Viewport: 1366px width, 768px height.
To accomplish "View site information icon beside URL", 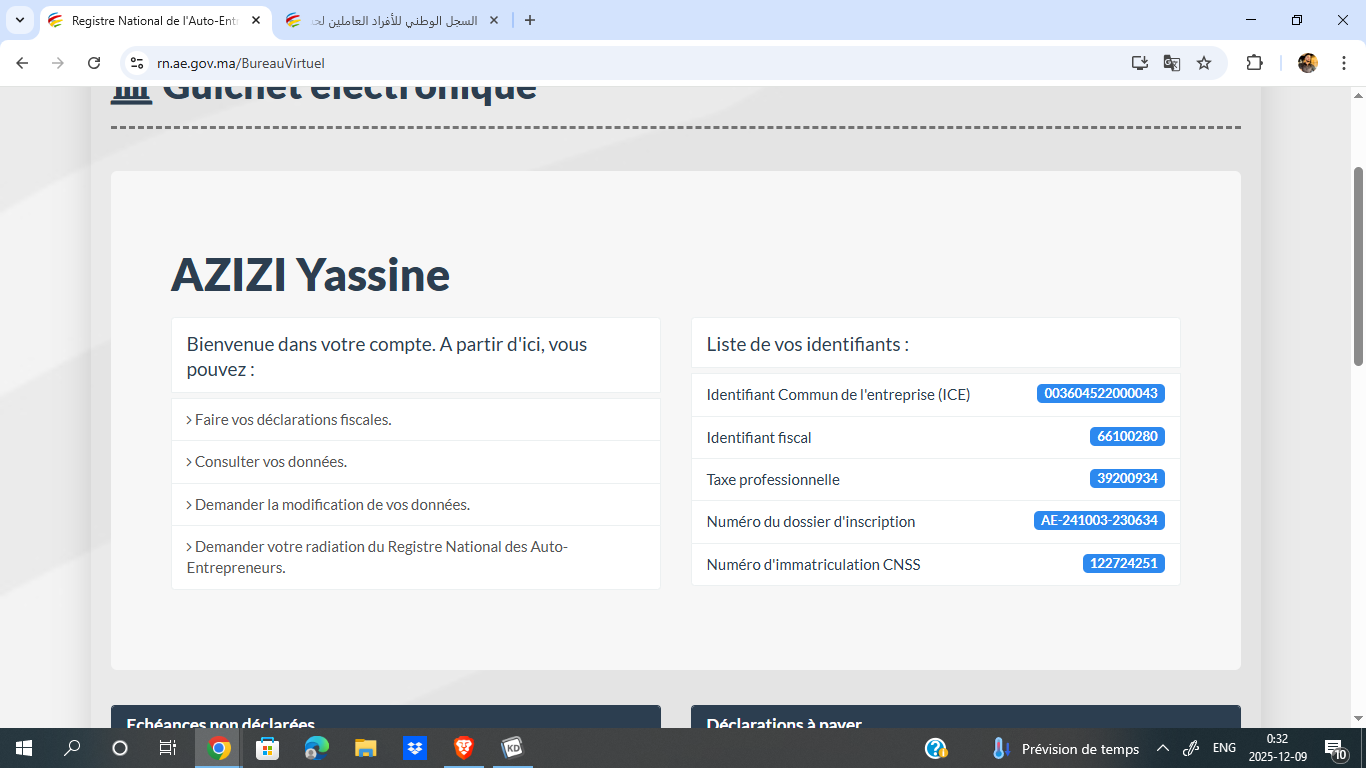I will (138, 63).
